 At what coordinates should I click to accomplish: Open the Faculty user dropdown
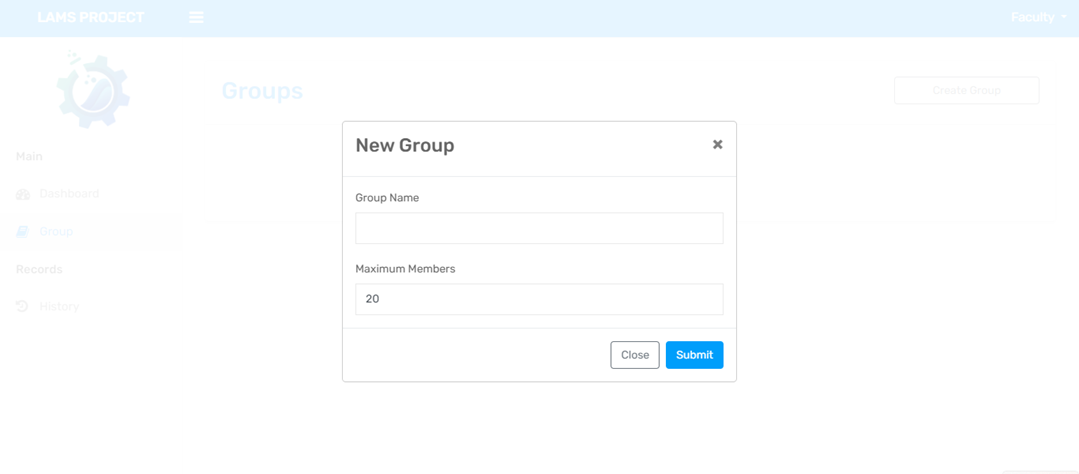pyautogui.click(x=1038, y=17)
